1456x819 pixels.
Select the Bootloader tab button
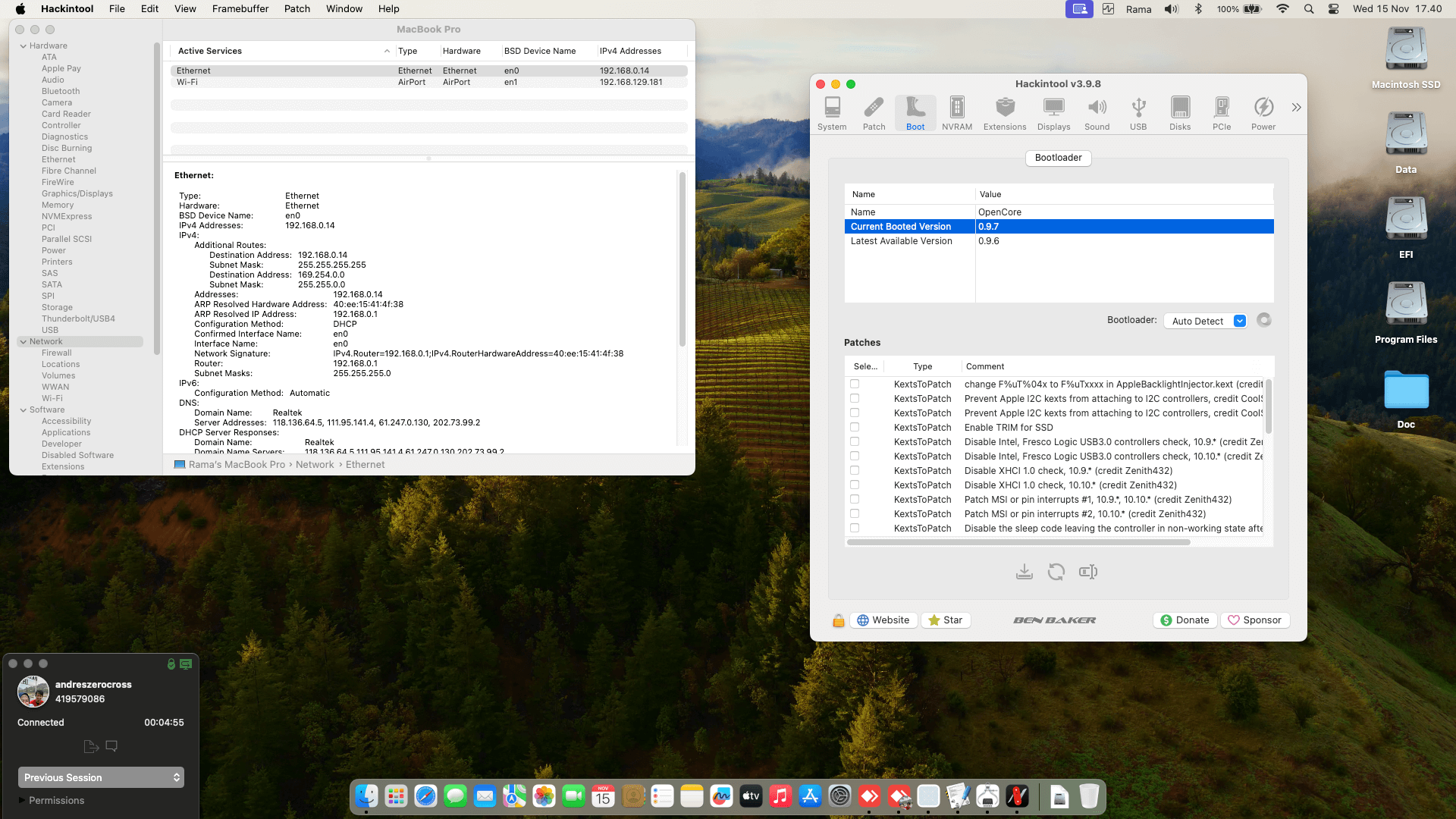click(1059, 158)
